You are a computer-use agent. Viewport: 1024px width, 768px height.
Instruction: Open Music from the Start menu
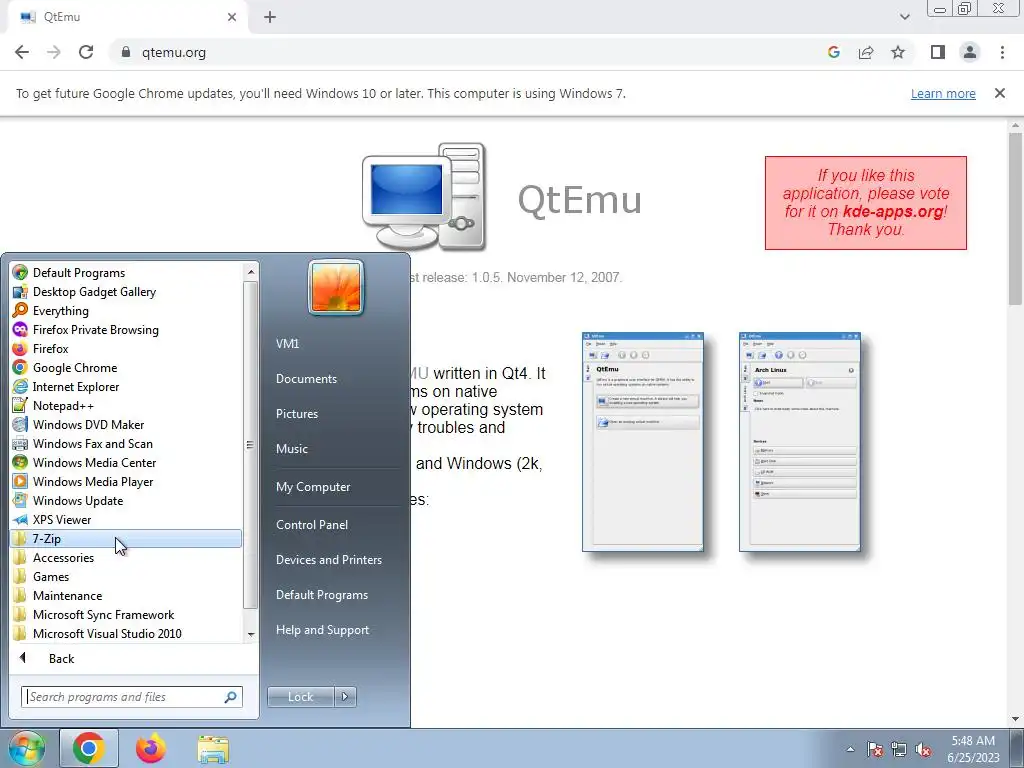291,449
